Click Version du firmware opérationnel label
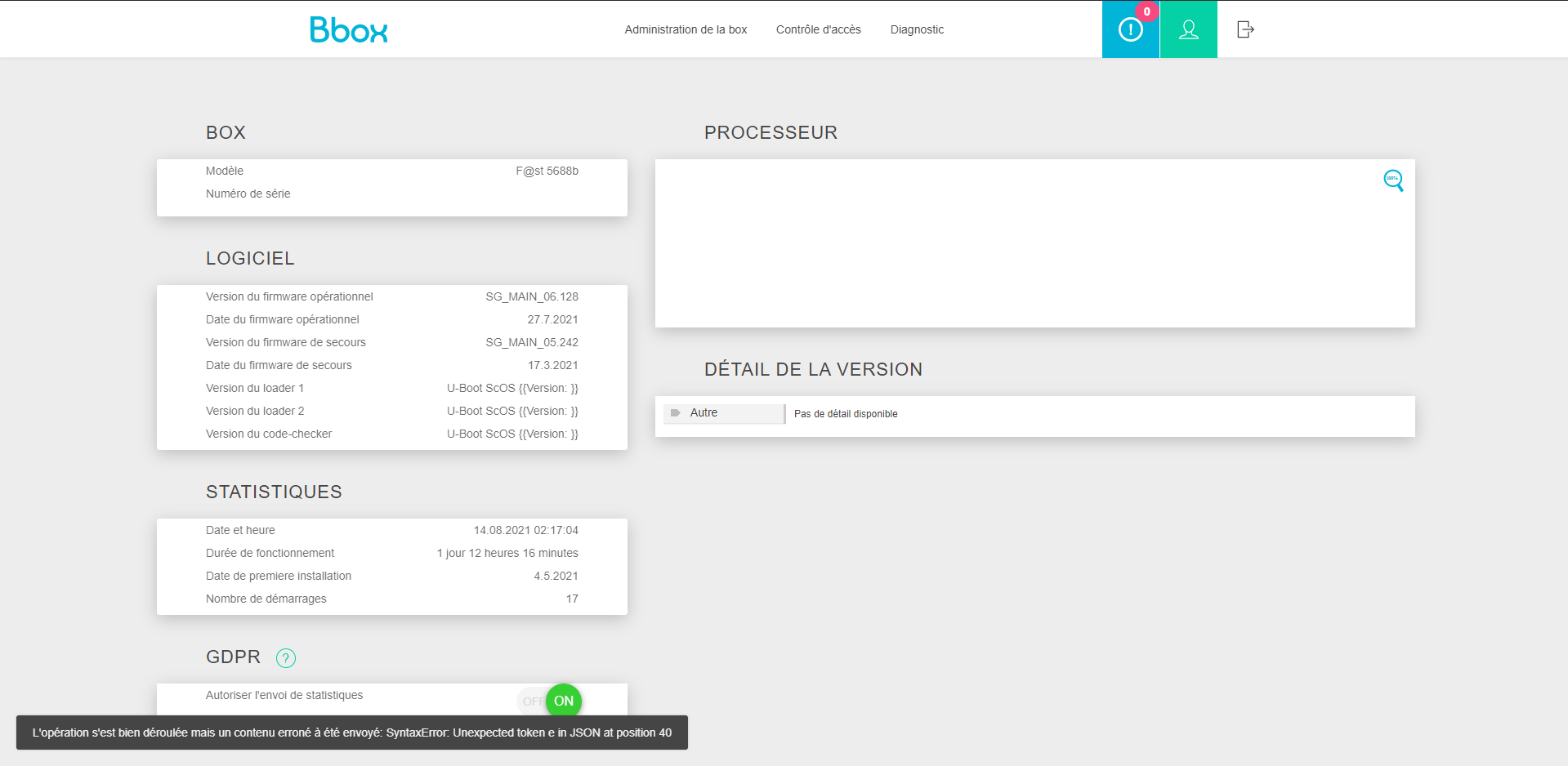The image size is (1568, 766). click(x=289, y=296)
